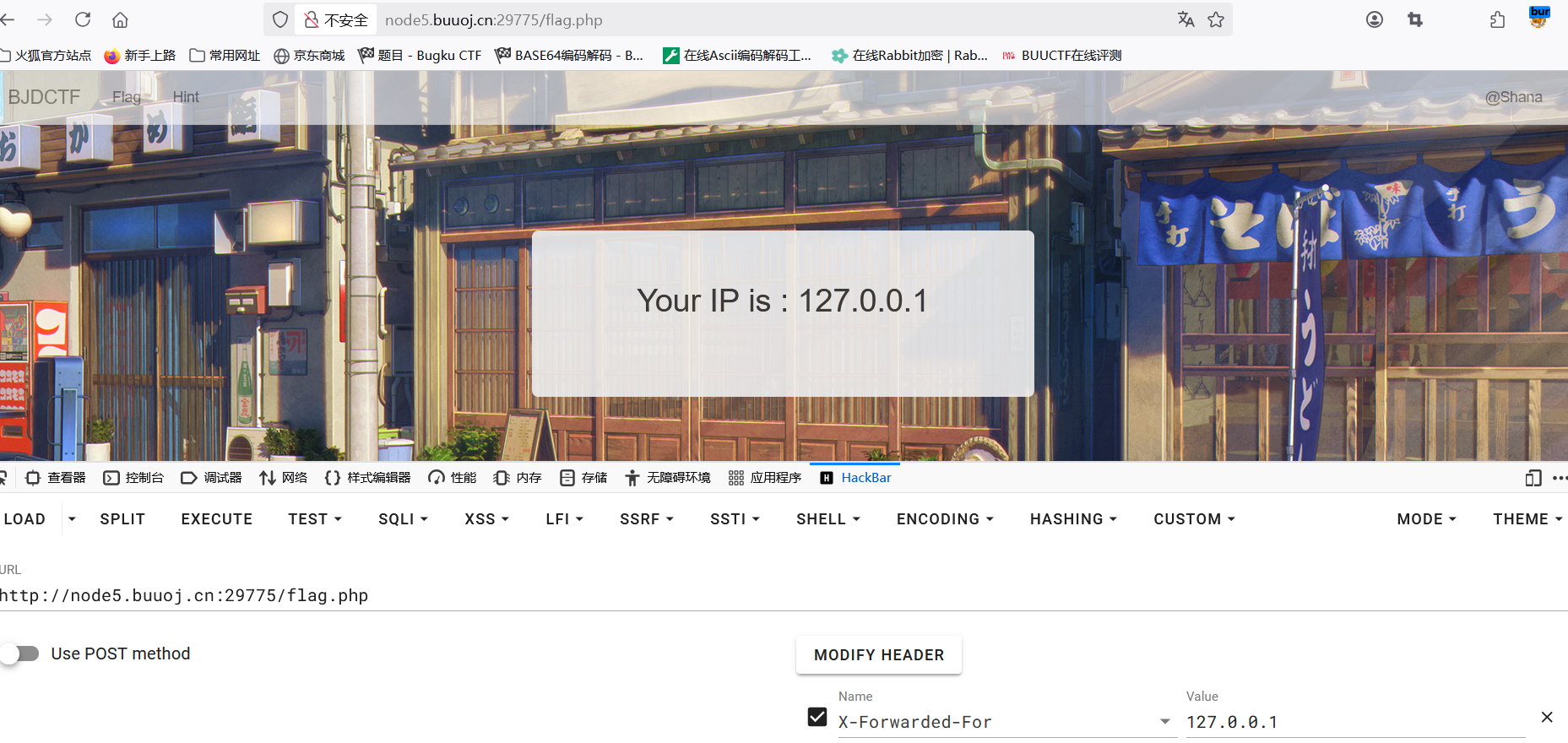Open the 无障碍环境 accessibility tab
This screenshot has height=743, width=1568.
tap(668, 478)
